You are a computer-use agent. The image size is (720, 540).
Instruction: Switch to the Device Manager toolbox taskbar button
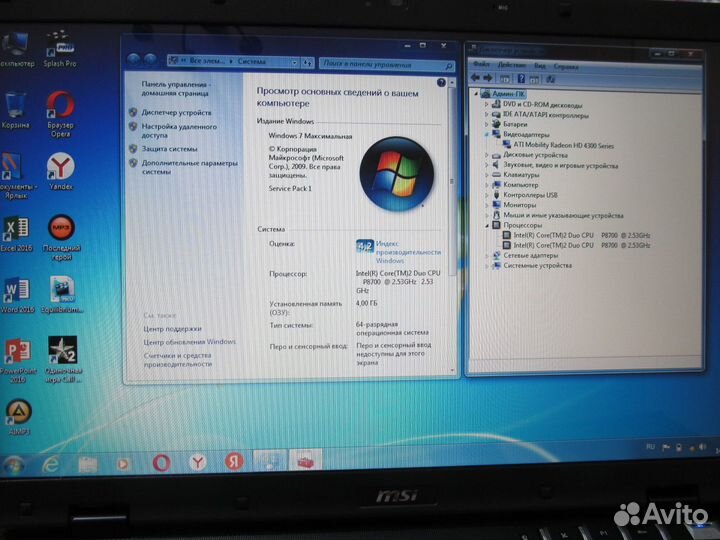tap(305, 460)
